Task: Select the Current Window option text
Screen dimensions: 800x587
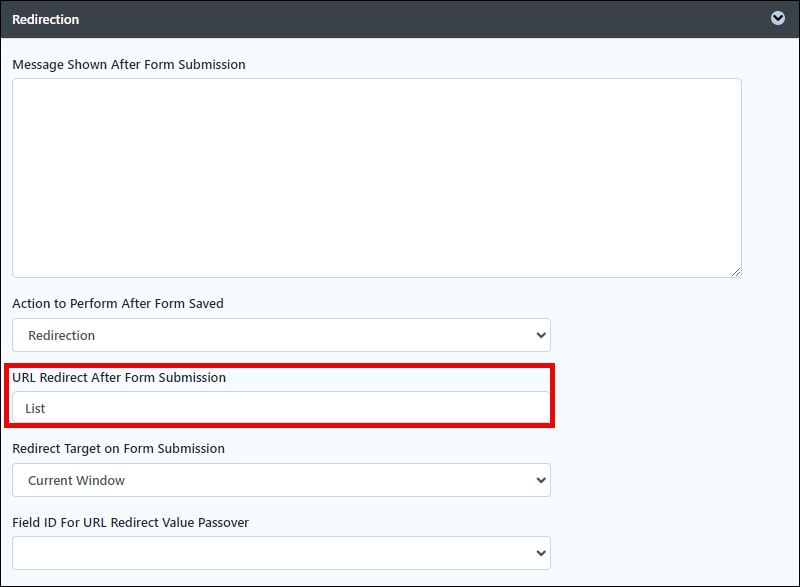Action: click(x=77, y=480)
